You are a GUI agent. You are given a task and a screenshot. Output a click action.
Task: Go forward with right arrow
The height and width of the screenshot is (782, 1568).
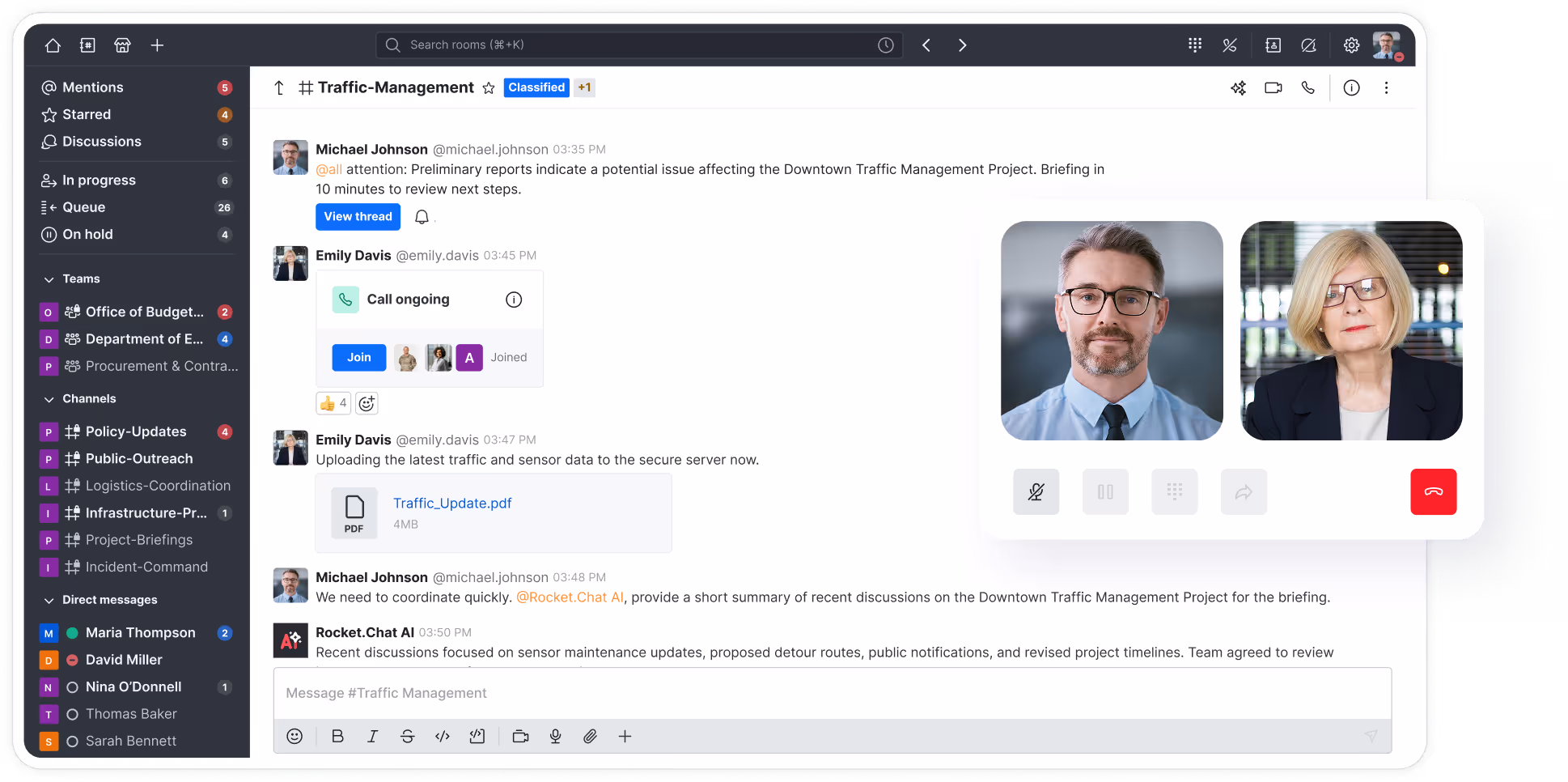point(962,45)
